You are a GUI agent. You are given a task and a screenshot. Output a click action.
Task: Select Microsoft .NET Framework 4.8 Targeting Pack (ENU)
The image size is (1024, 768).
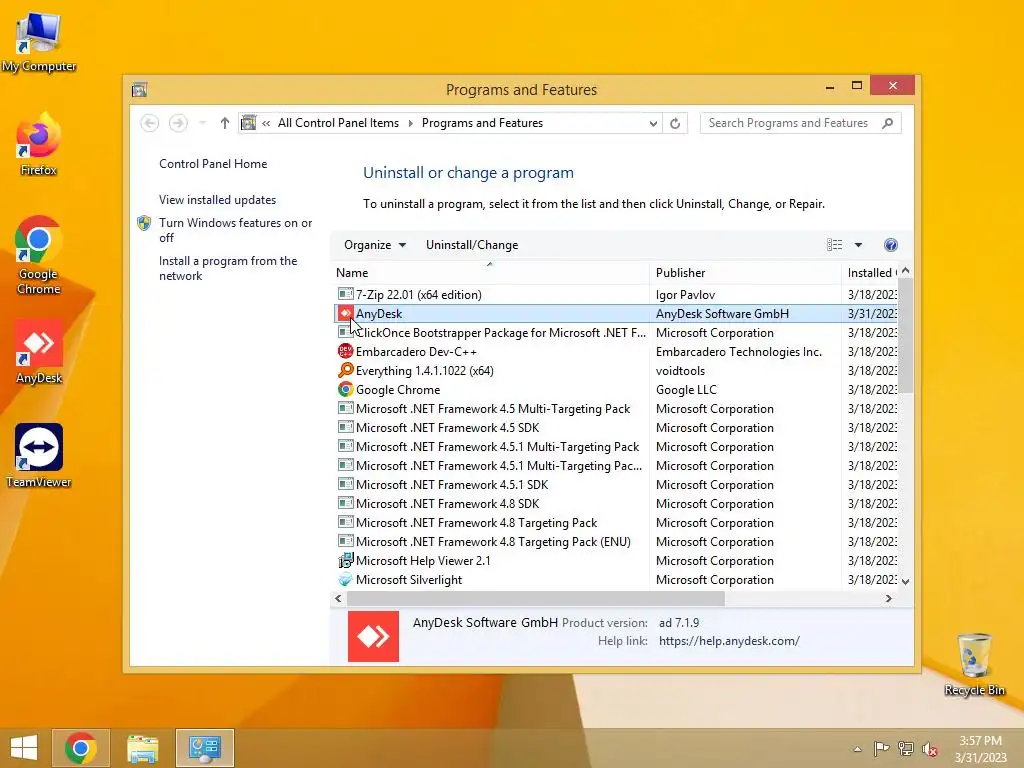click(x=616, y=541)
